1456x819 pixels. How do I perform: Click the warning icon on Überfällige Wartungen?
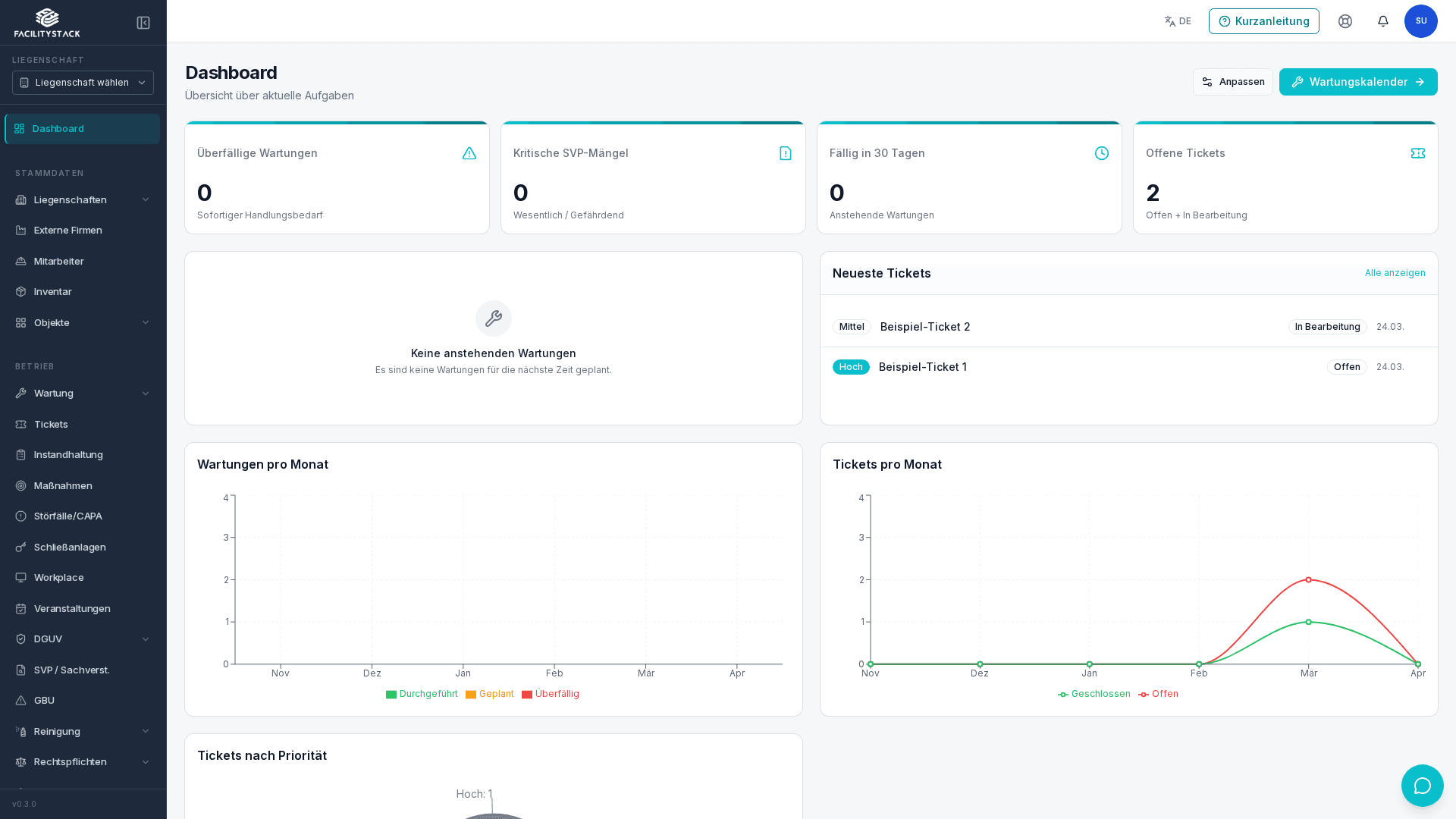point(469,153)
